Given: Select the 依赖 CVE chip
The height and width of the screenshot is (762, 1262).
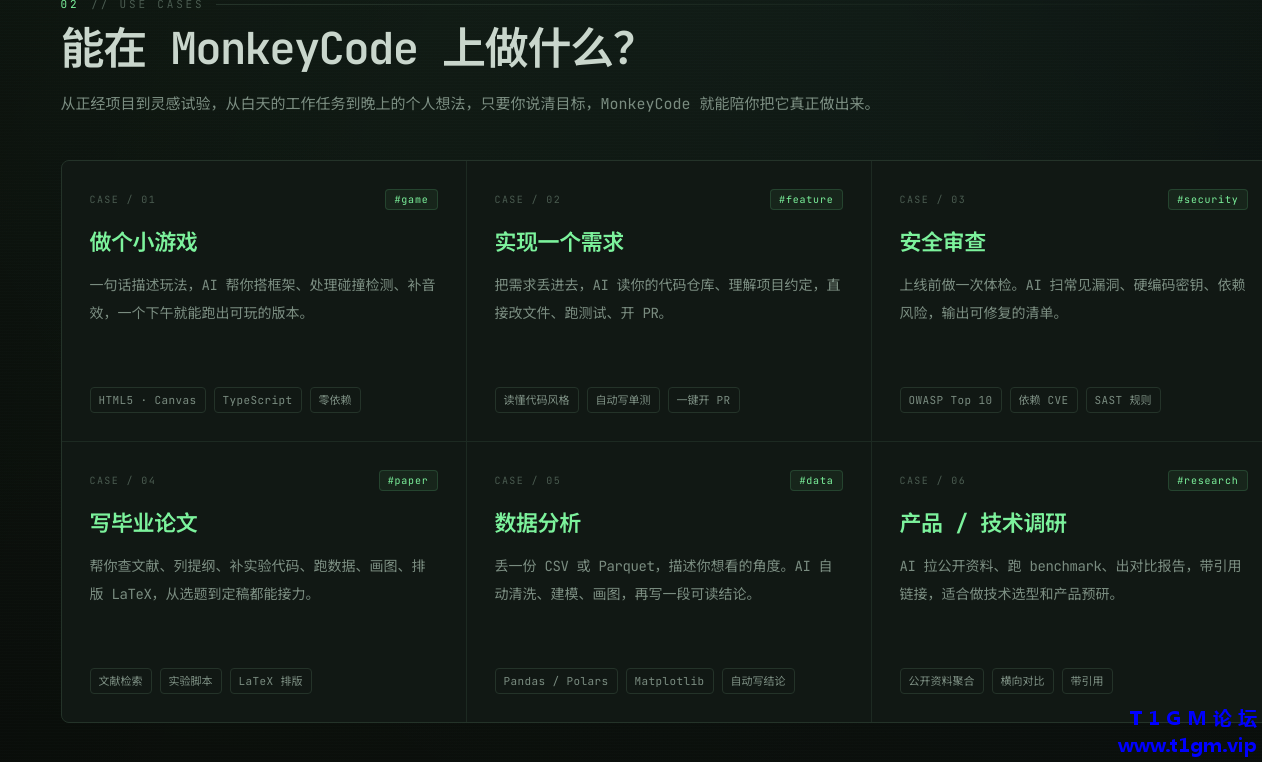Looking at the screenshot, I should (x=1043, y=400).
